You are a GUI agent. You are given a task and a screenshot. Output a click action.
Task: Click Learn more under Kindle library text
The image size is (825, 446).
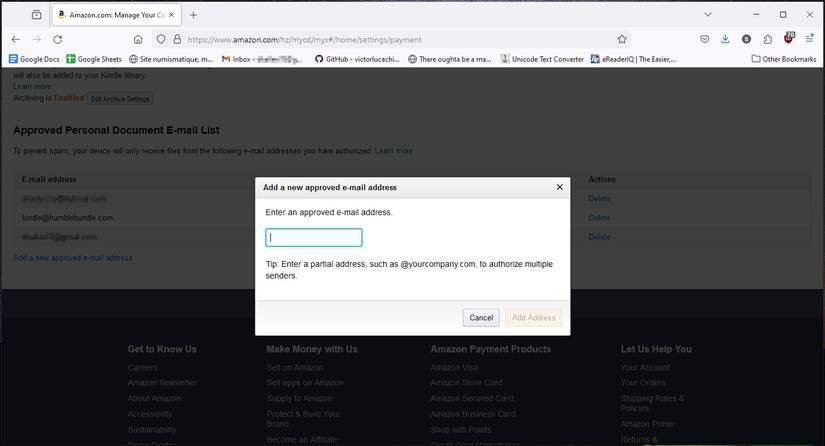tap(32, 86)
